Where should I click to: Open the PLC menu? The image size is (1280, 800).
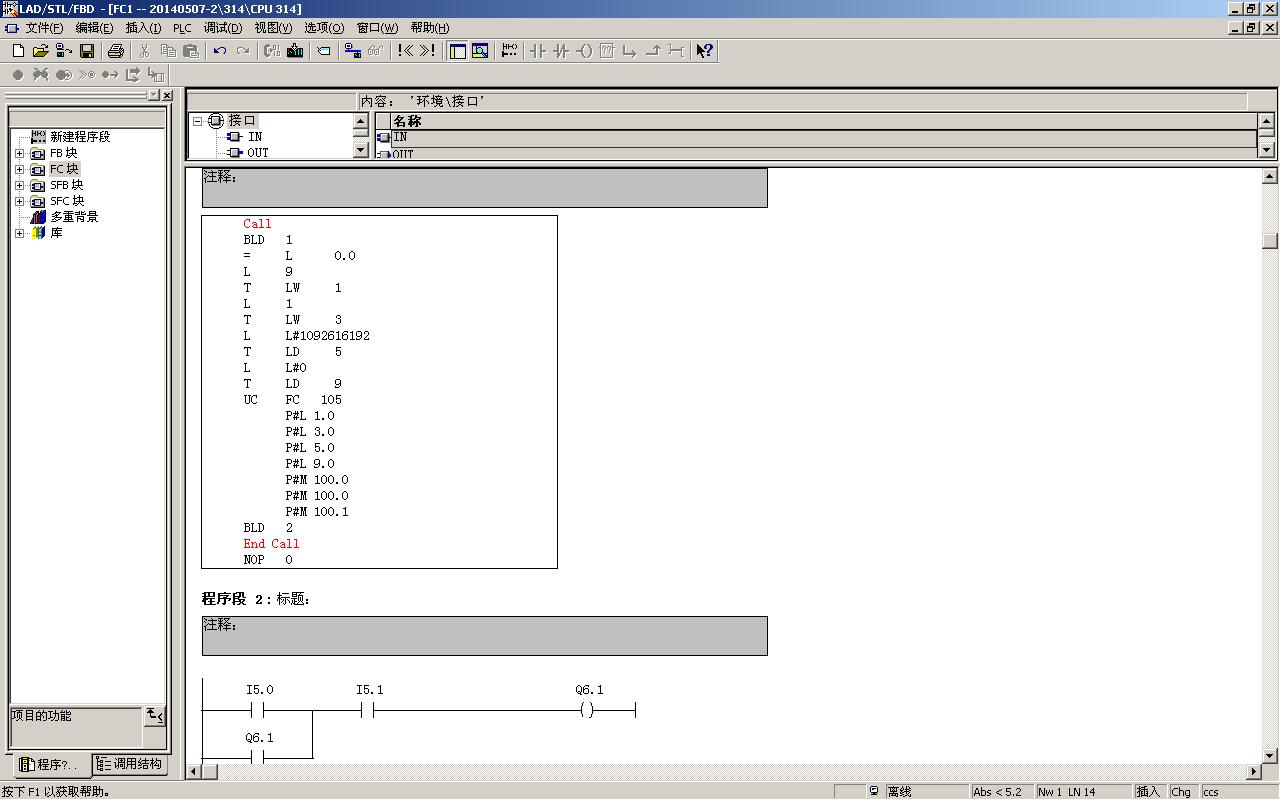click(x=182, y=28)
